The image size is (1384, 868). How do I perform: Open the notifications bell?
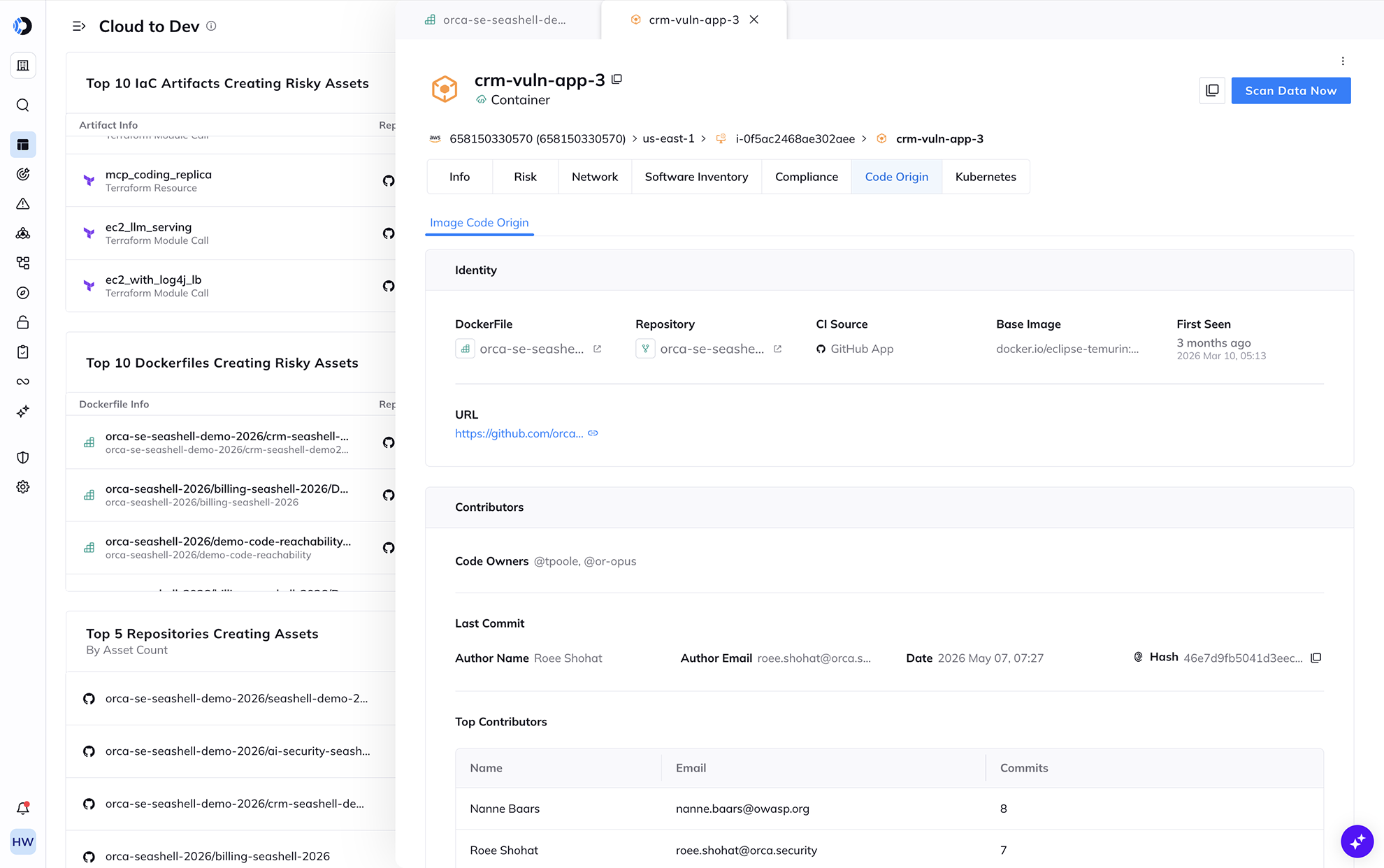pyautogui.click(x=23, y=809)
